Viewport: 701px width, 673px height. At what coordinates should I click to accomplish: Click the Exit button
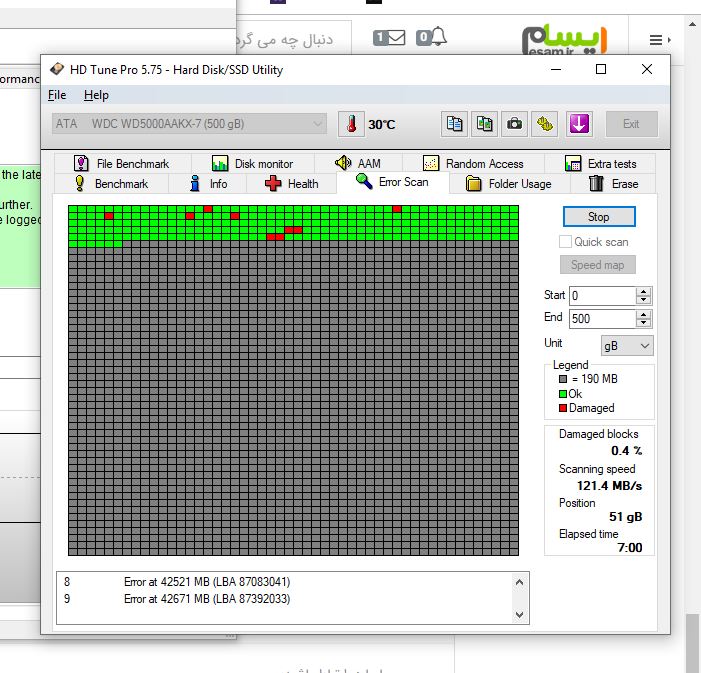[x=631, y=124]
